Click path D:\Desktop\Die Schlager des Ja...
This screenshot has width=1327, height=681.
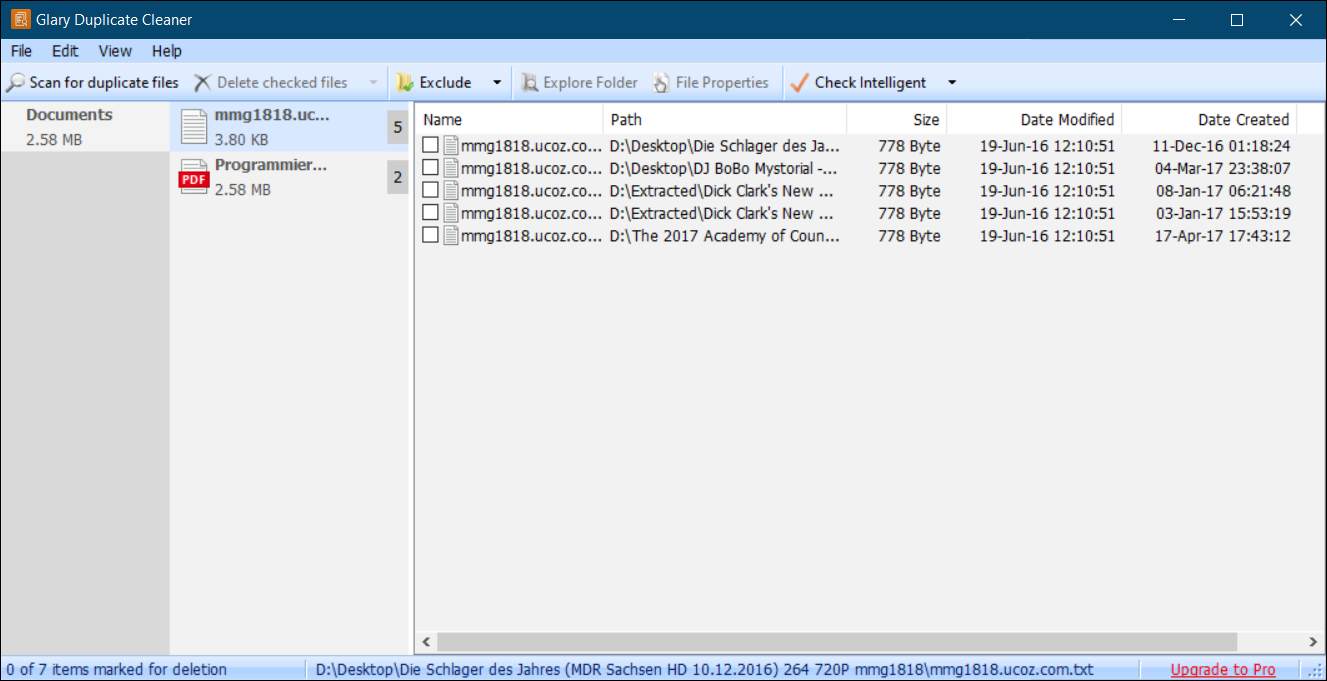724,146
